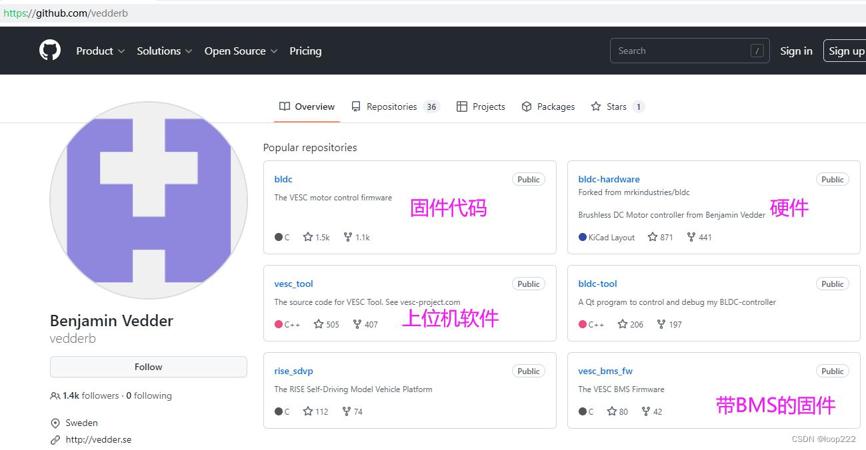The width and height of the screenshot is (866, 450).
Task: Click the Repositories repo icon
Action: [356, 106]
